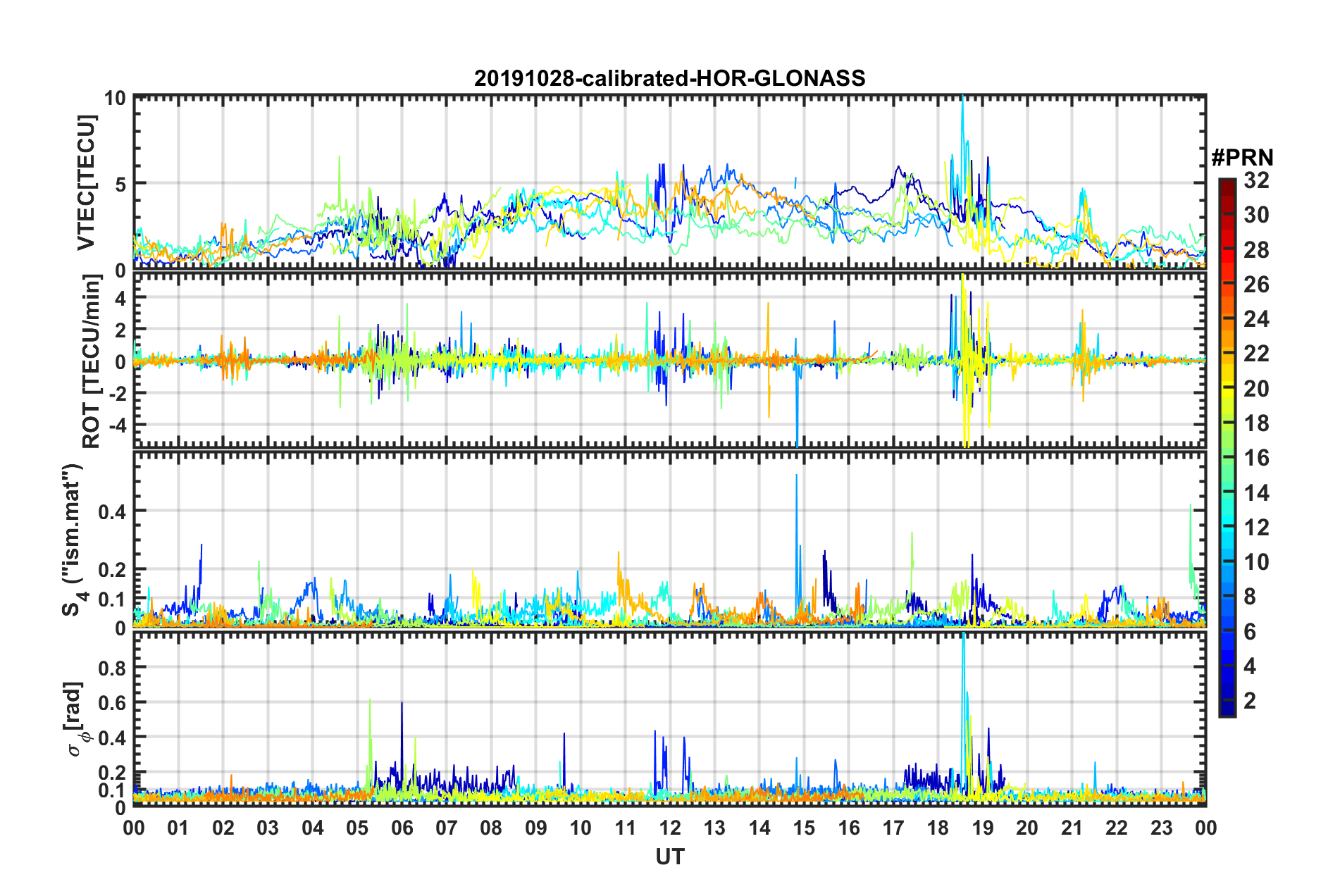
Task: Click the plot title "20191028-calibrated-HOR-GLONASS"
Action: click(669, 78)
